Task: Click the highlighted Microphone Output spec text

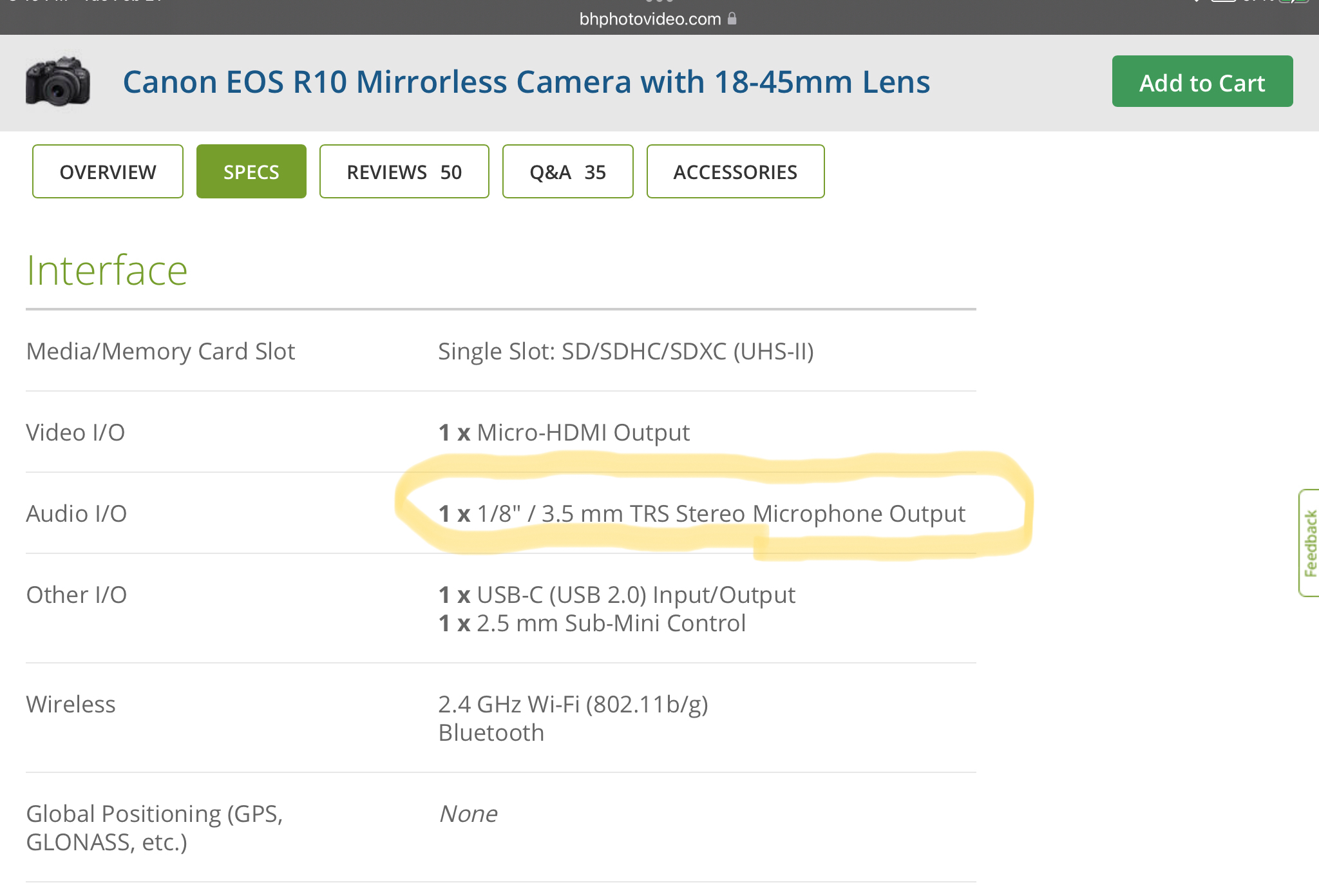Action: (702, 513)
